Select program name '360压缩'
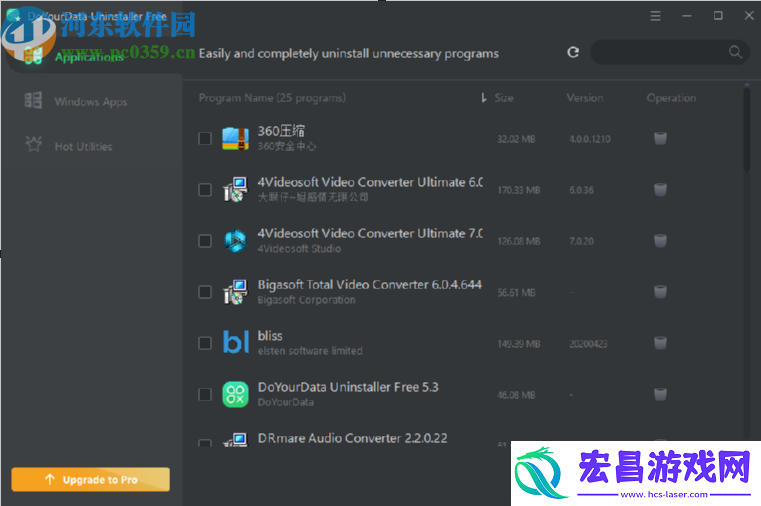Image resolution: width=761 pixels, height=506 pixels. point(281,131)
